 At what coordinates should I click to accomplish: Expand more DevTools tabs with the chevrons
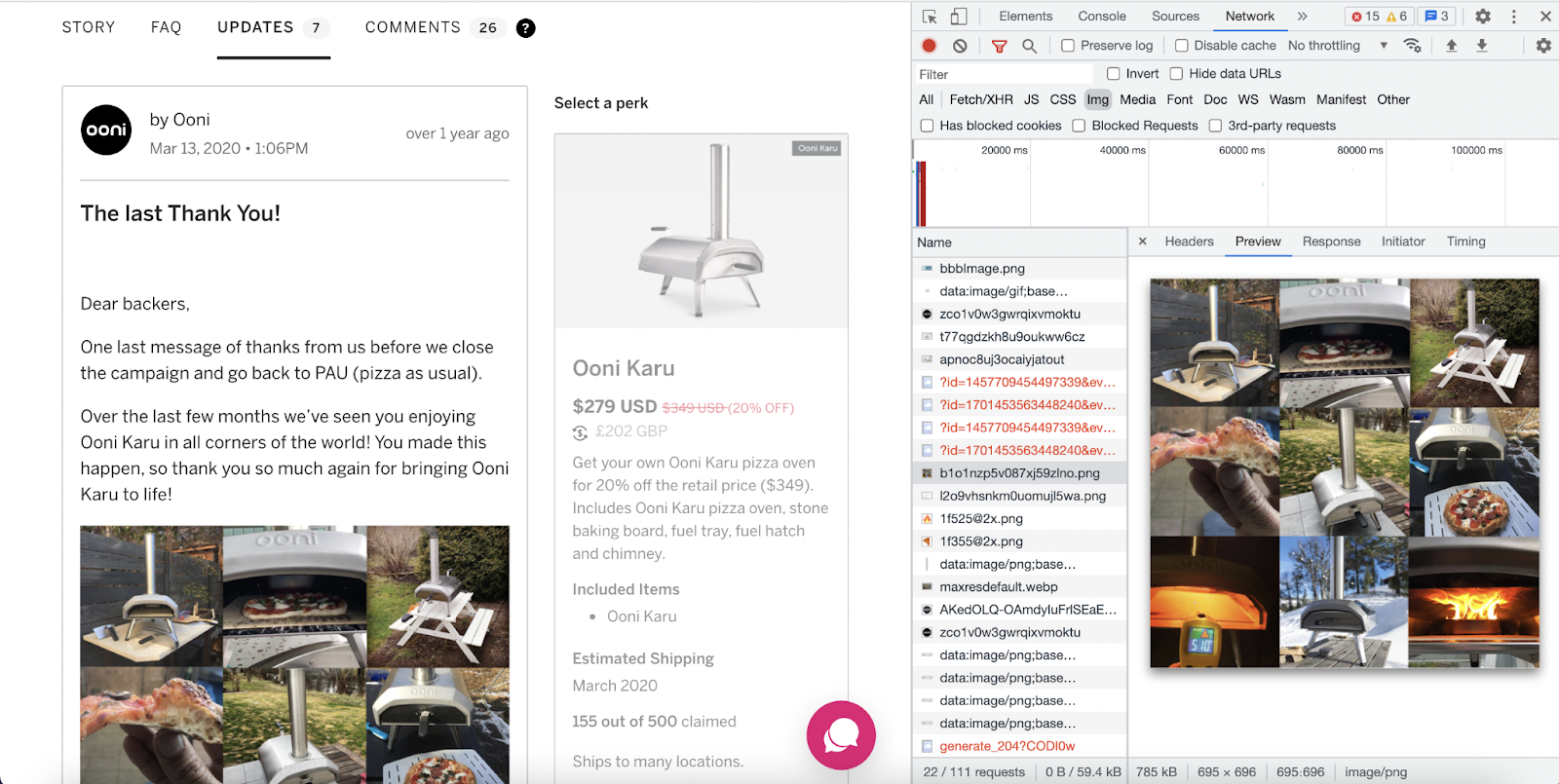1302,17
